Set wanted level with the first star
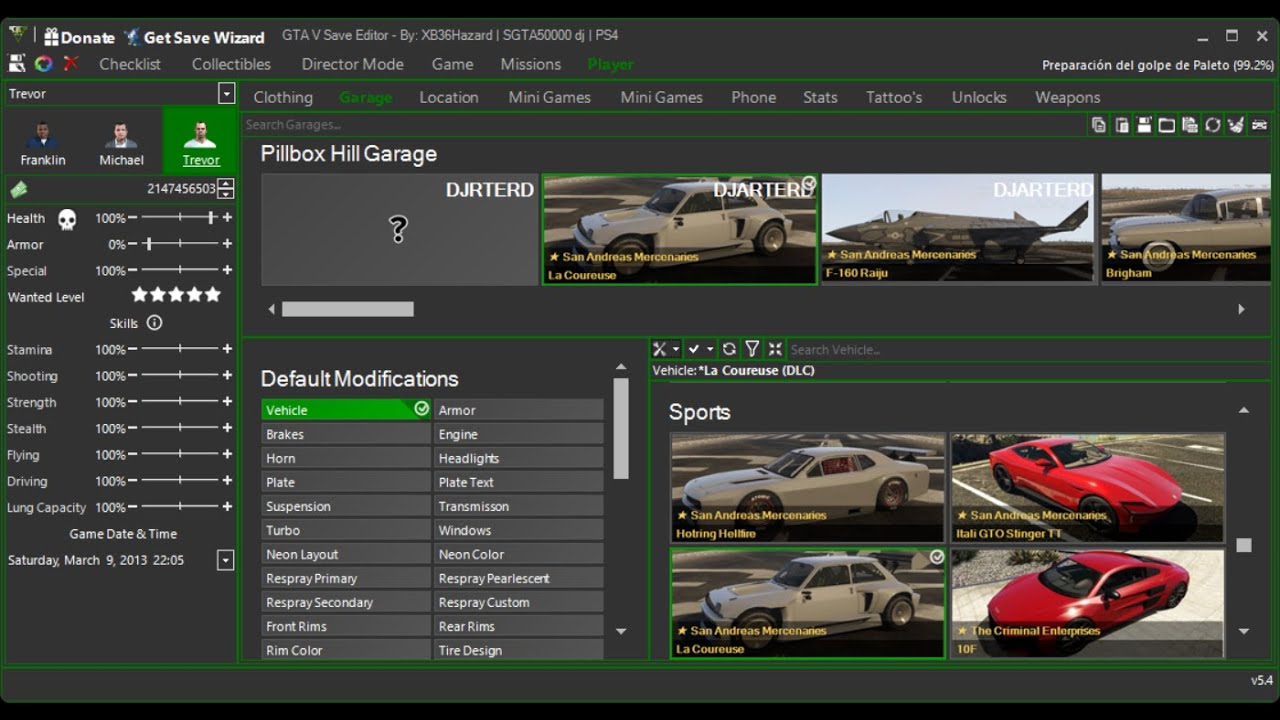Screen dimensions: 1280x720 tap(140, 295)
